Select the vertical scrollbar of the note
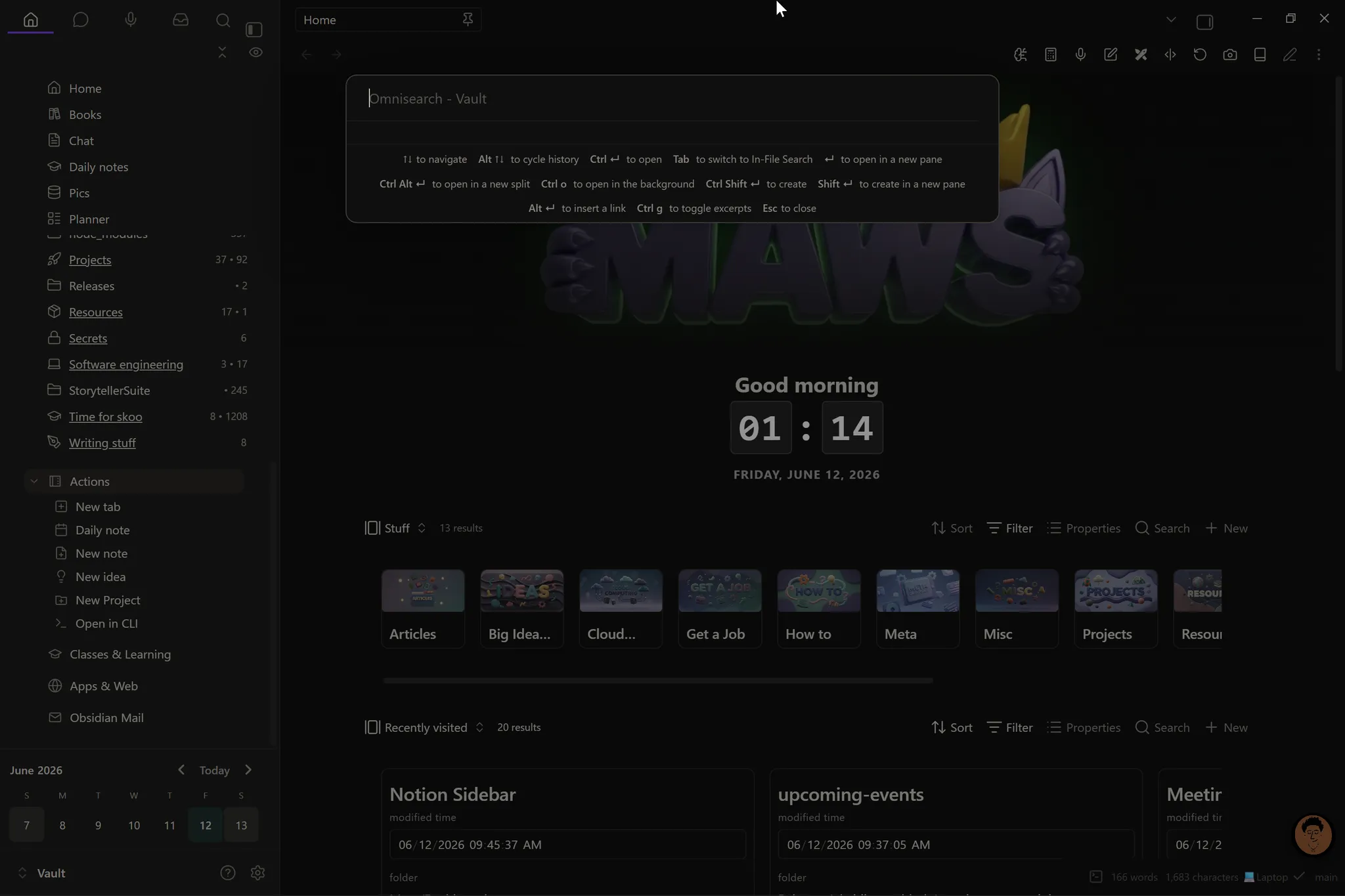The height and width of the screenshot is (896, 1345). 1339,223
